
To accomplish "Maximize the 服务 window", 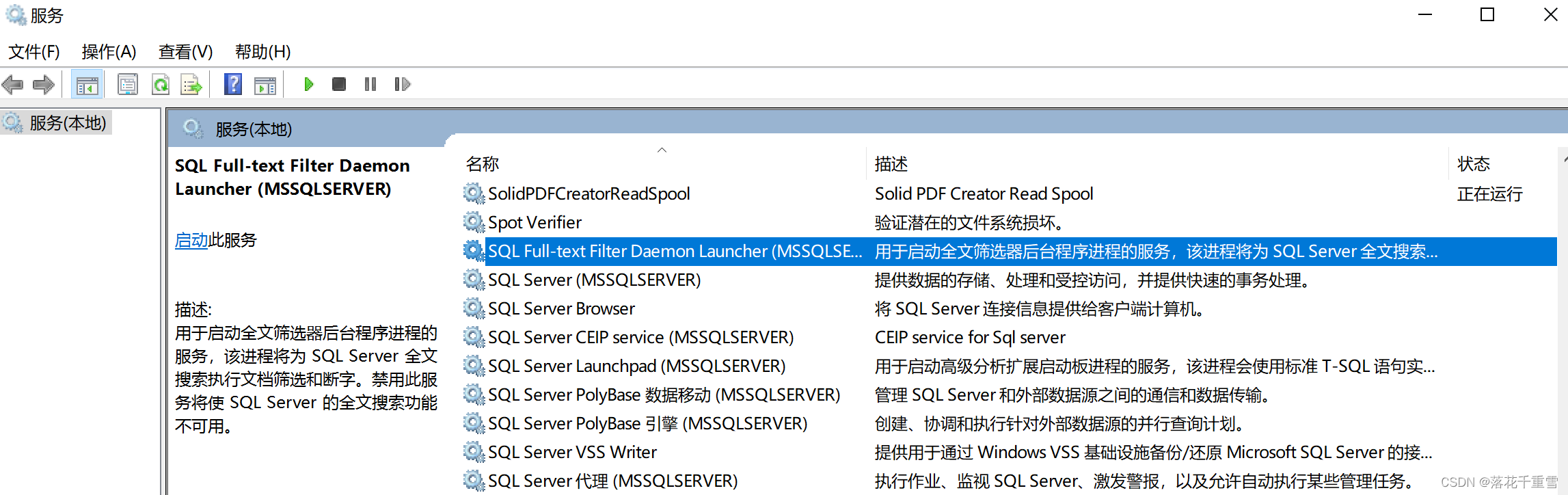I will 1487,14.
